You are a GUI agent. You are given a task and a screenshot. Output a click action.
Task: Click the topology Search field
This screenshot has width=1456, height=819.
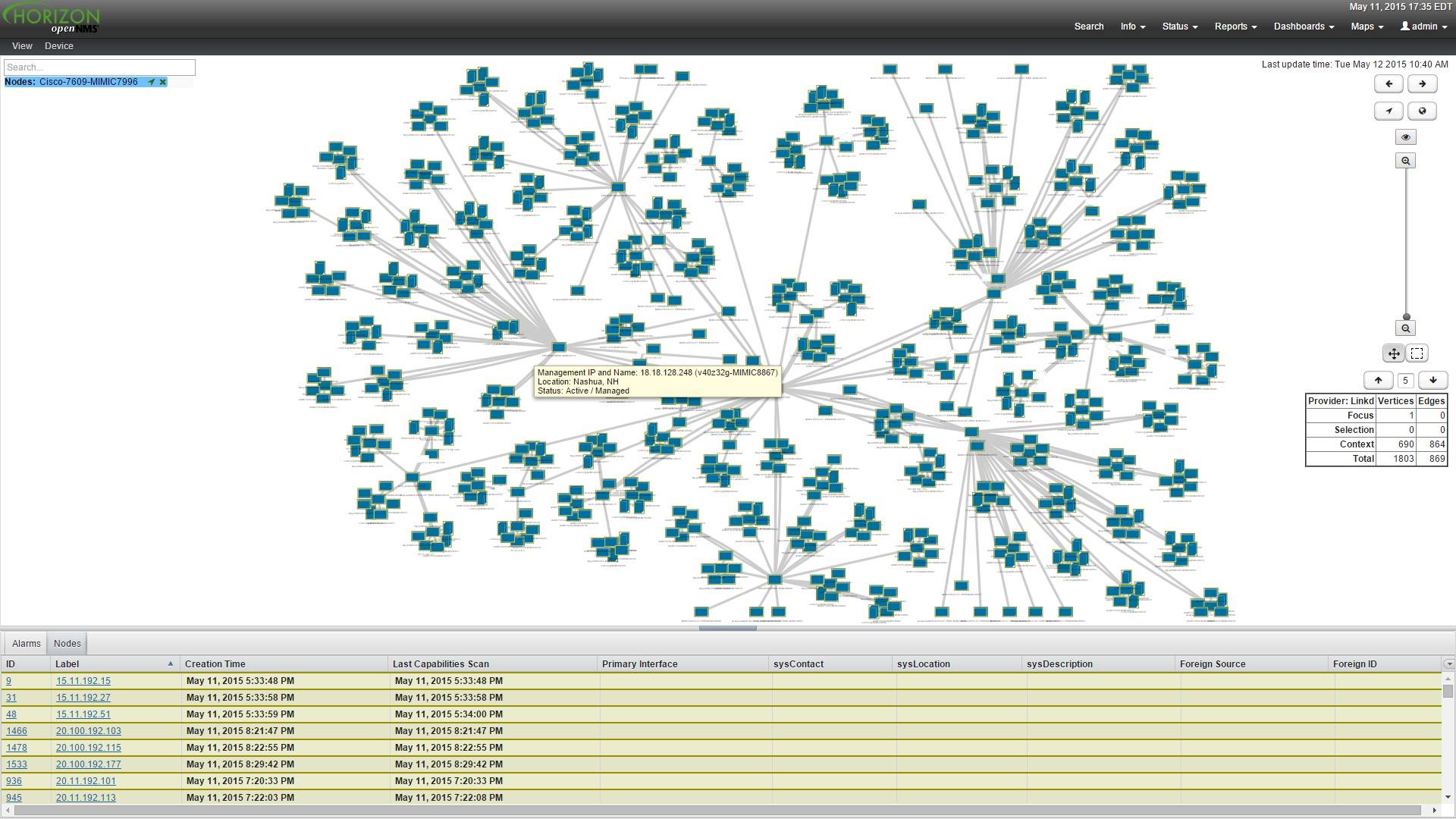tap(99, 67)
